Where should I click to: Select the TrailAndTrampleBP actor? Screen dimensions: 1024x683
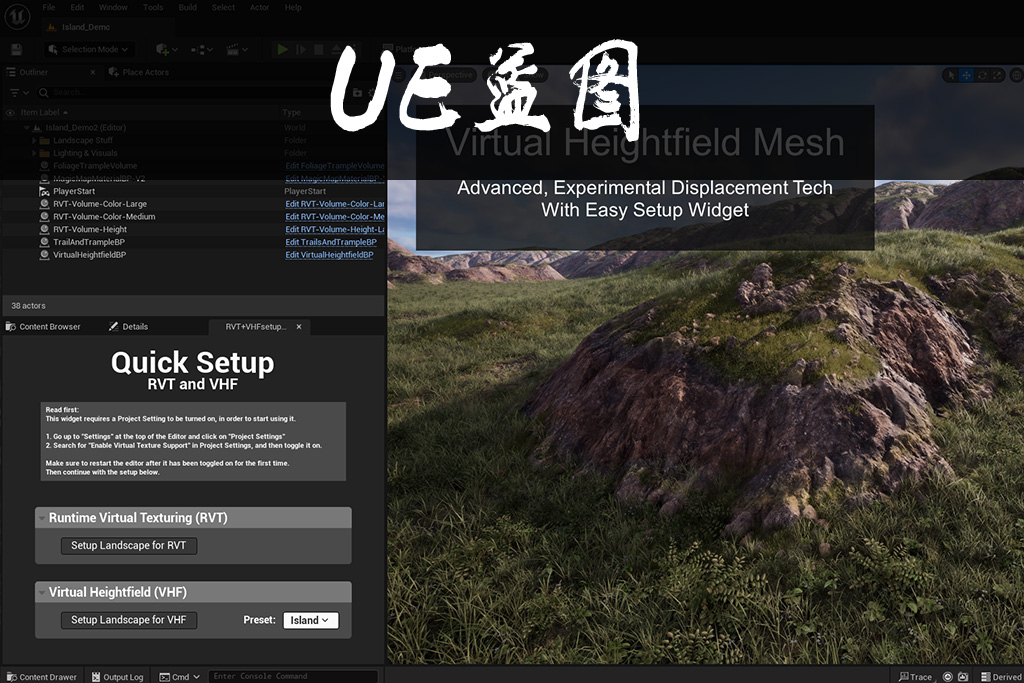(89, 242)
